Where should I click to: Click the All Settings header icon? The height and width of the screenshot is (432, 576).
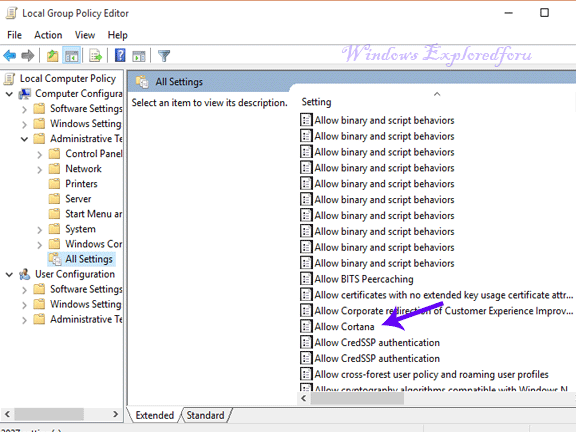(142, 82)
